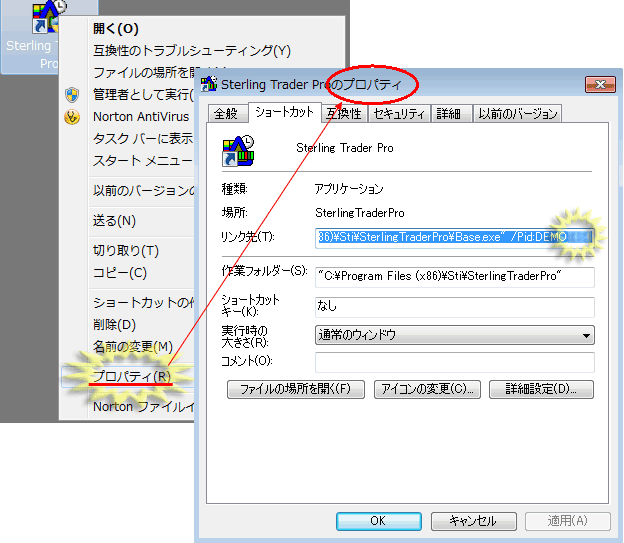Select スタート メニュー menu entry
624x543 pixels.
click(x=143, y=161)
